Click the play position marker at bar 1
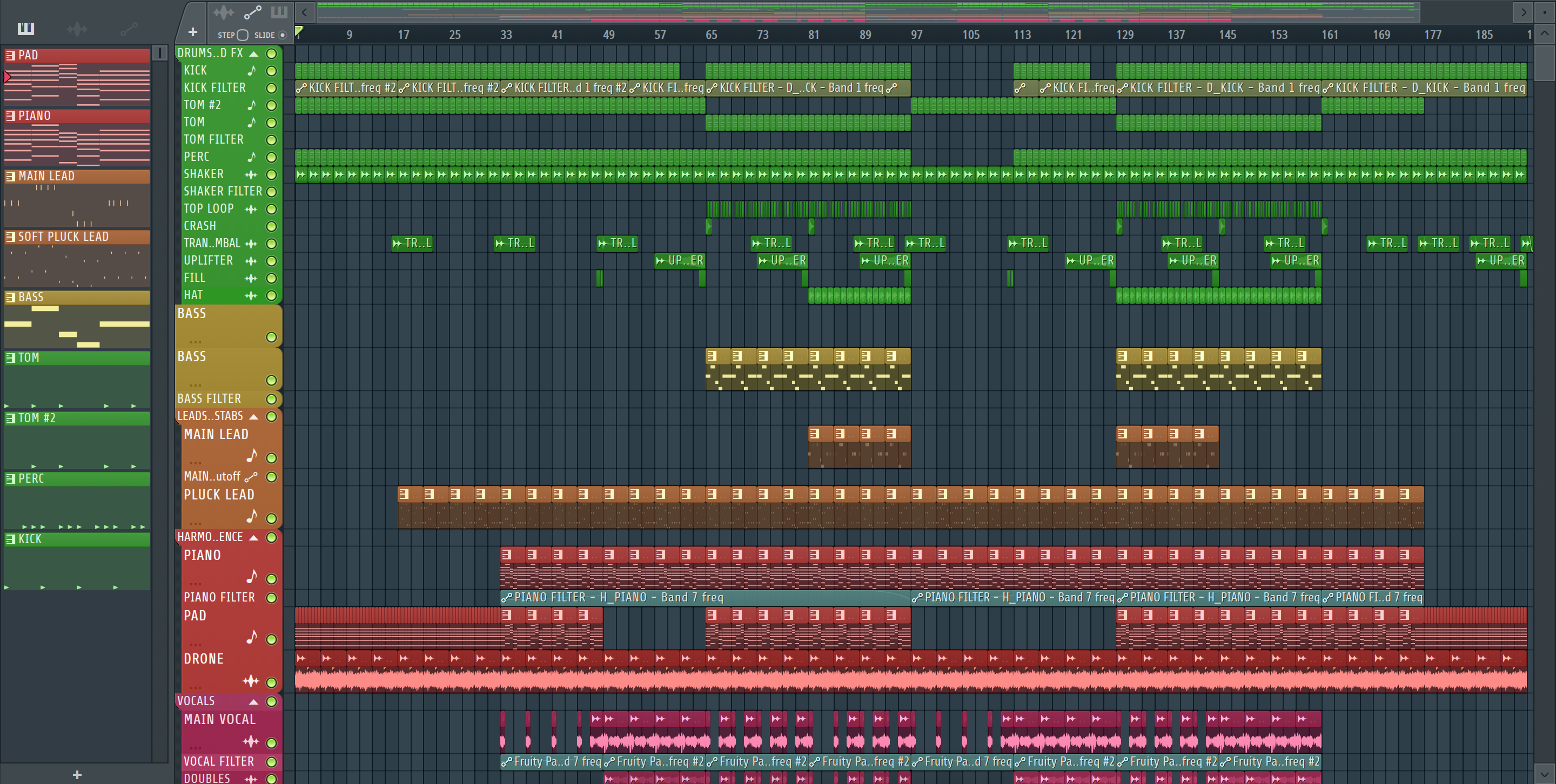1556x784 pixels. 298,31
